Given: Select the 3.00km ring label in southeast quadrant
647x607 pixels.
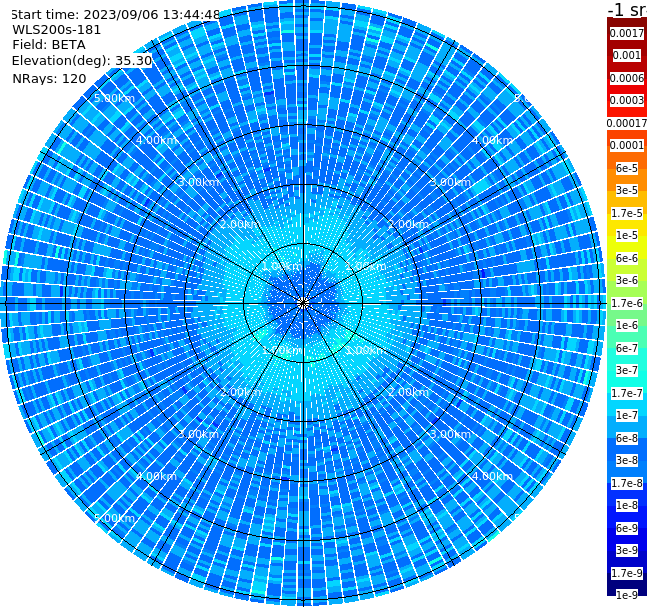Looking at the screenshot, I should point(451,434).
